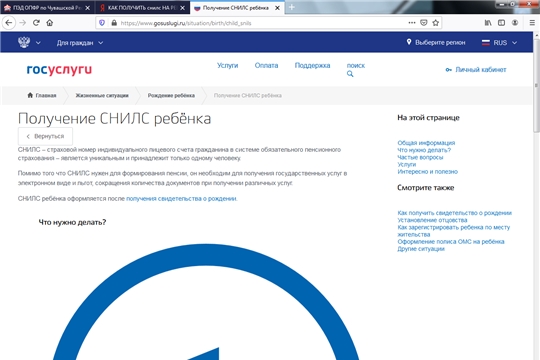Viewport: 540px width, 360px height.
Task: Click the госуслуги logo
Action: (x=59, y=70)
